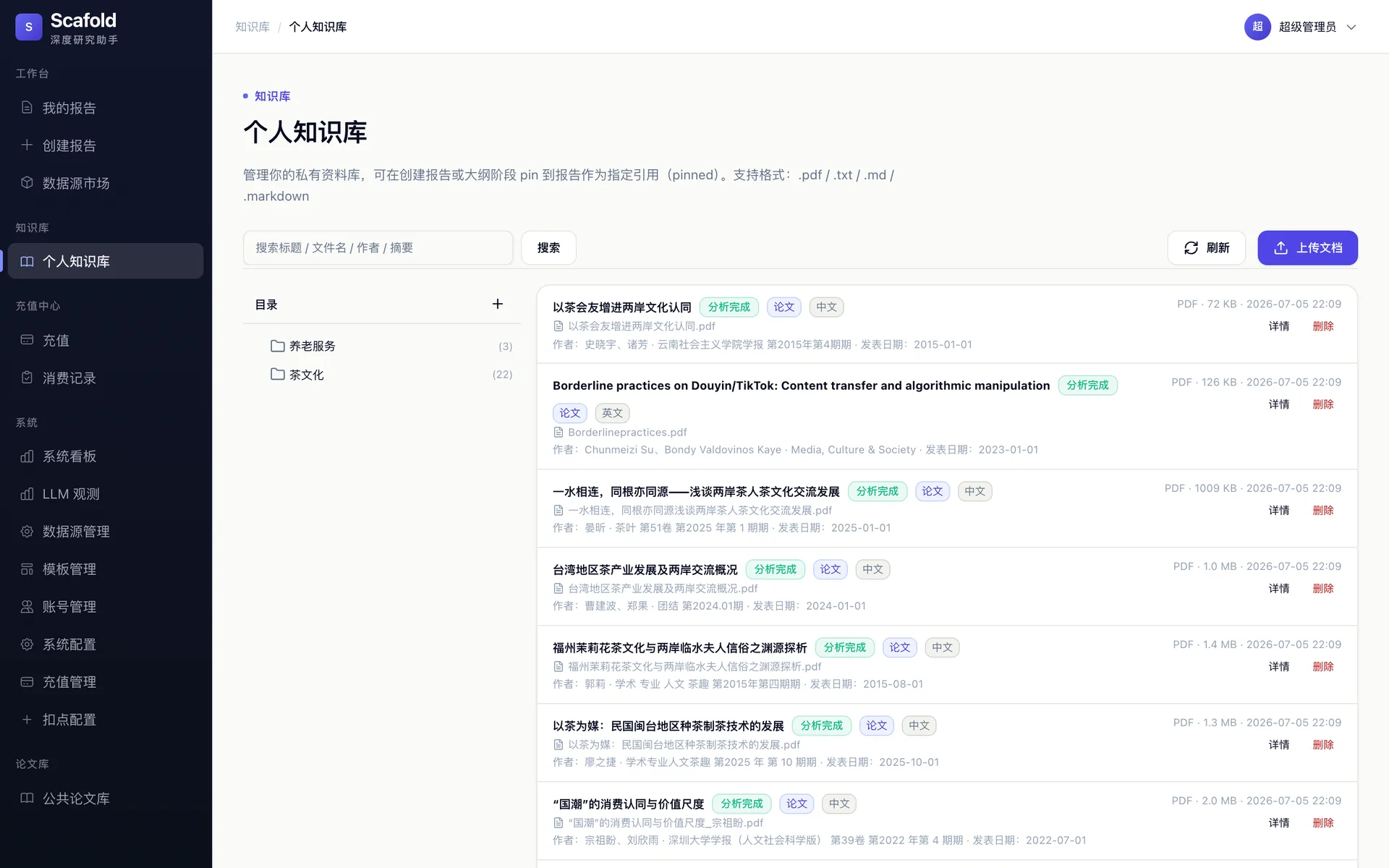Viewport: 1389px width, 868px height.
Task: Click the 超 user avatar
Action: [1257, 27]
